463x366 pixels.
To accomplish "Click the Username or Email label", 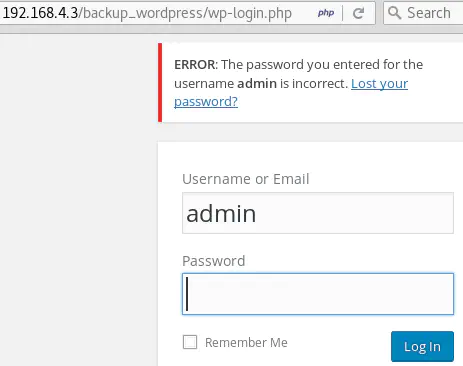I will tap(246, 179).
